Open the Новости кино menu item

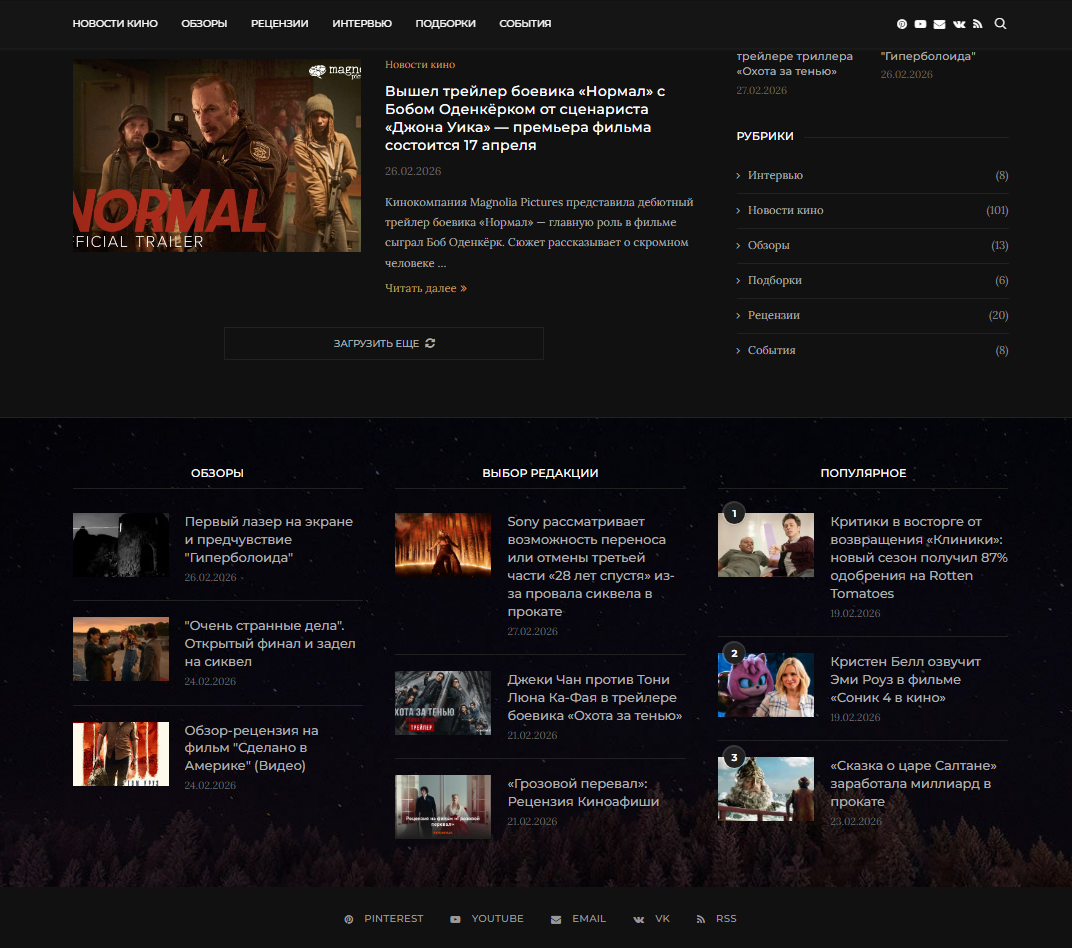click(x=115, y=23)
